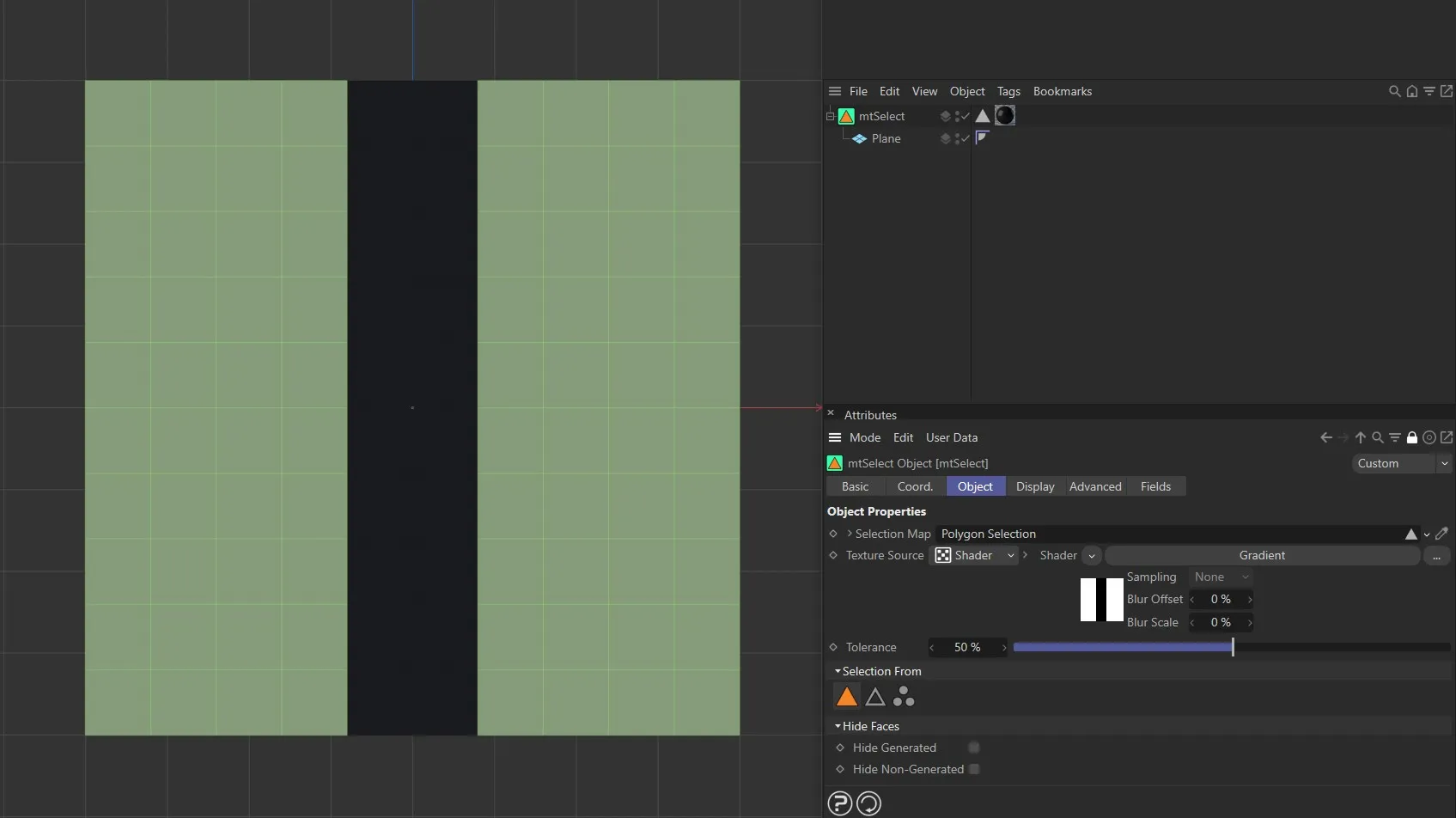Click the enable checkmark next to mtSelect

pyautogui.click(x=963, y=116)
